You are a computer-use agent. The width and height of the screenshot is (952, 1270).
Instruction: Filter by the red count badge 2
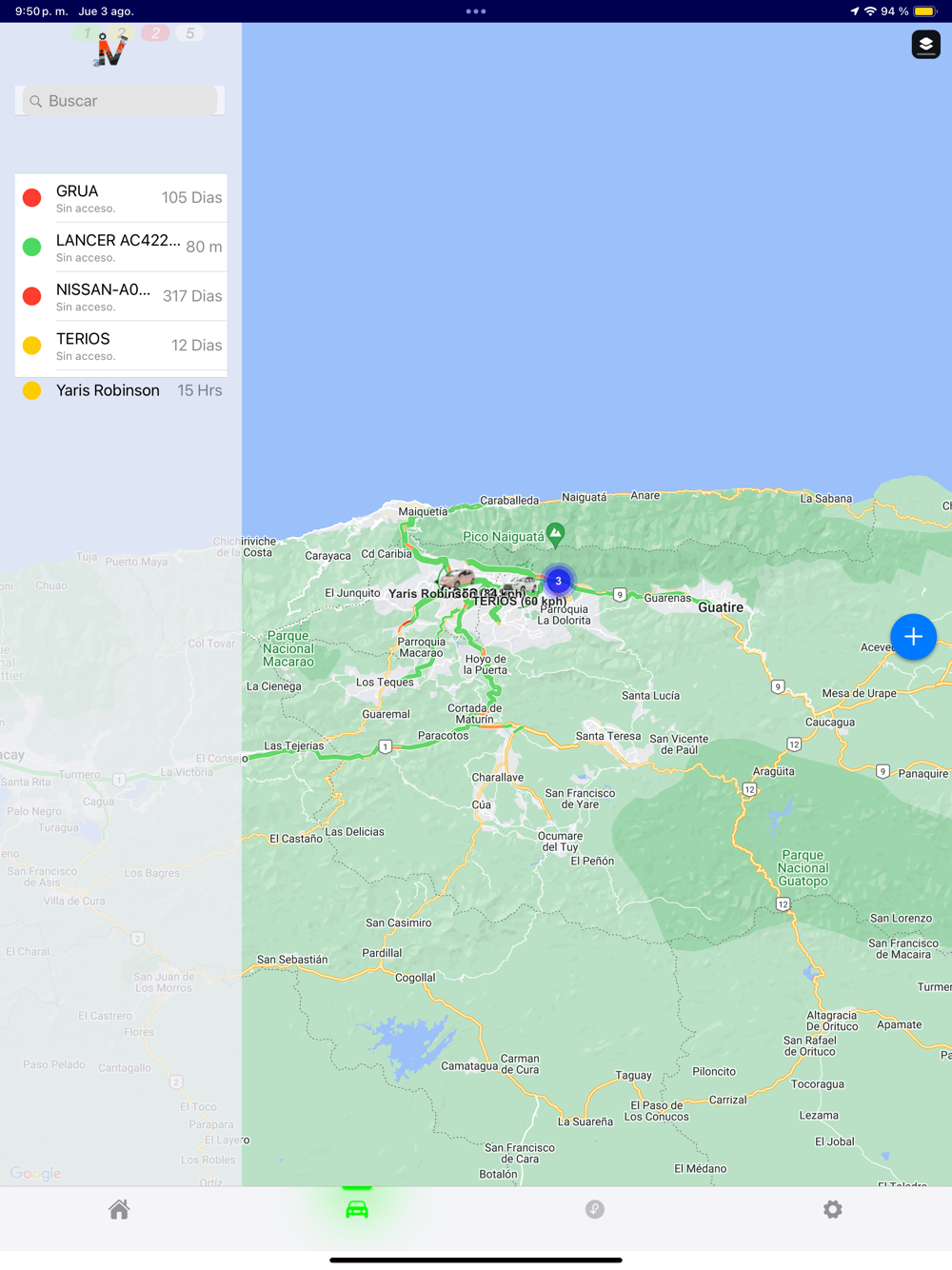coord(155,33)
